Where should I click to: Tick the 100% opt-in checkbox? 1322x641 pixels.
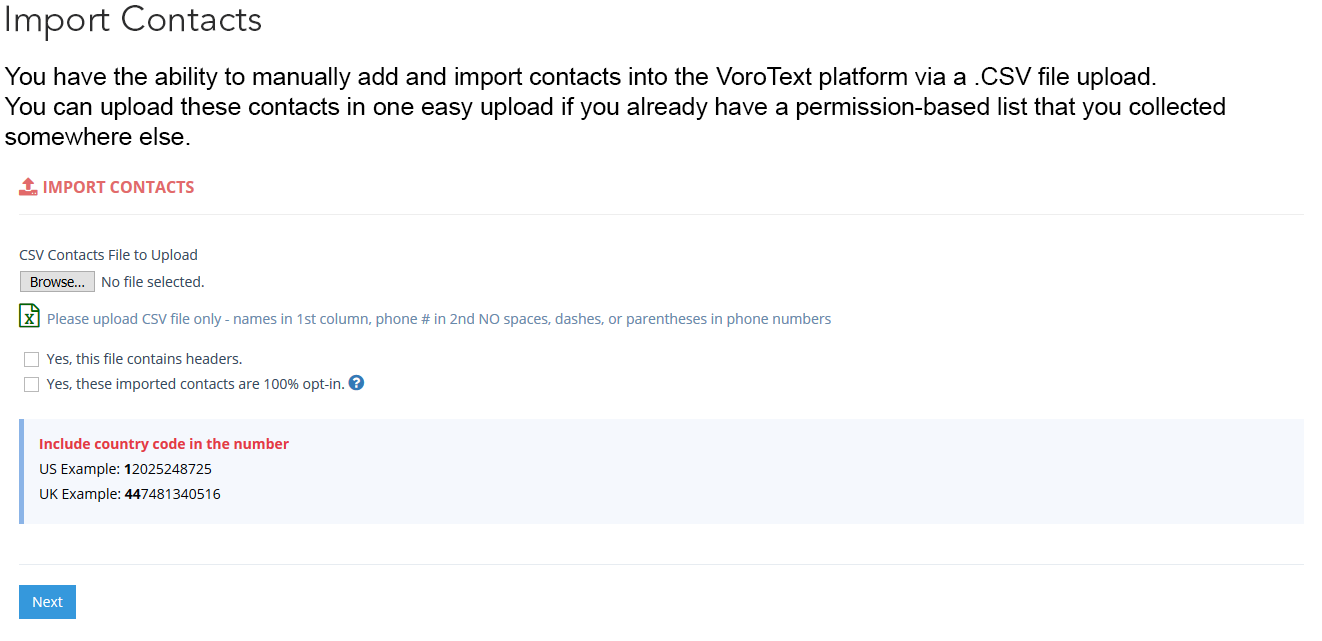[x=32, y=385]
